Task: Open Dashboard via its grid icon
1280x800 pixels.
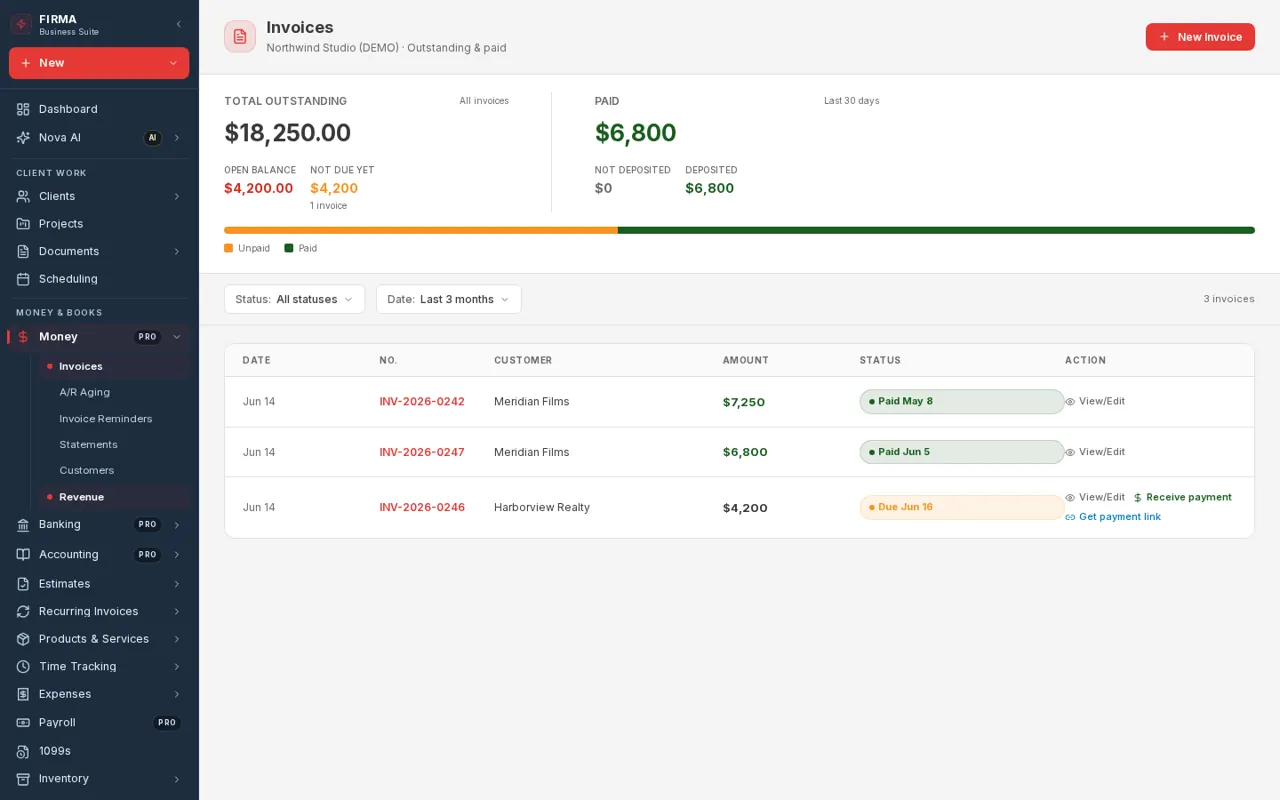Action: click(x=23, y=109)
